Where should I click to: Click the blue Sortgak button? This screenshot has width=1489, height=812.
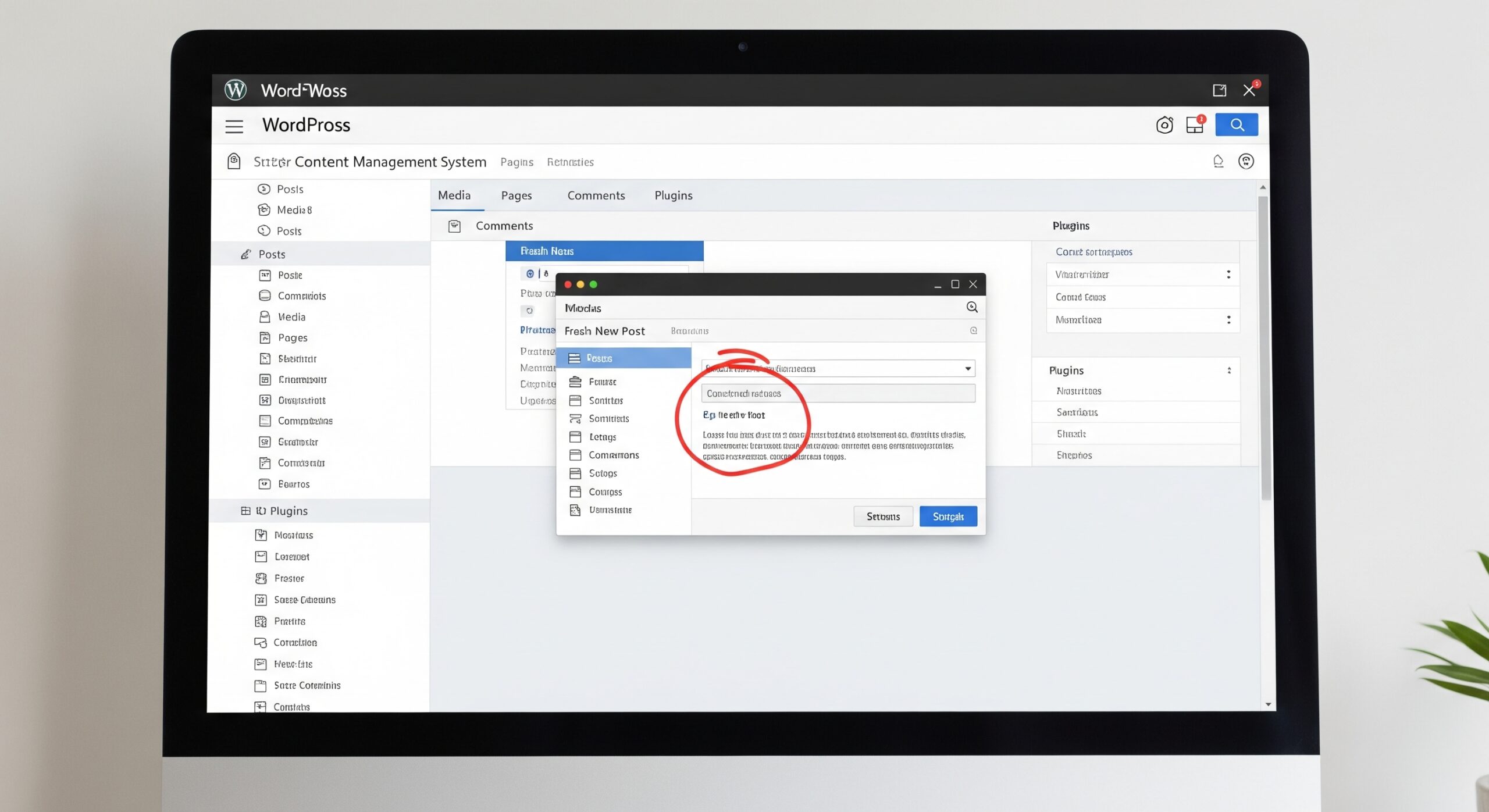click(x=948, y=516)
